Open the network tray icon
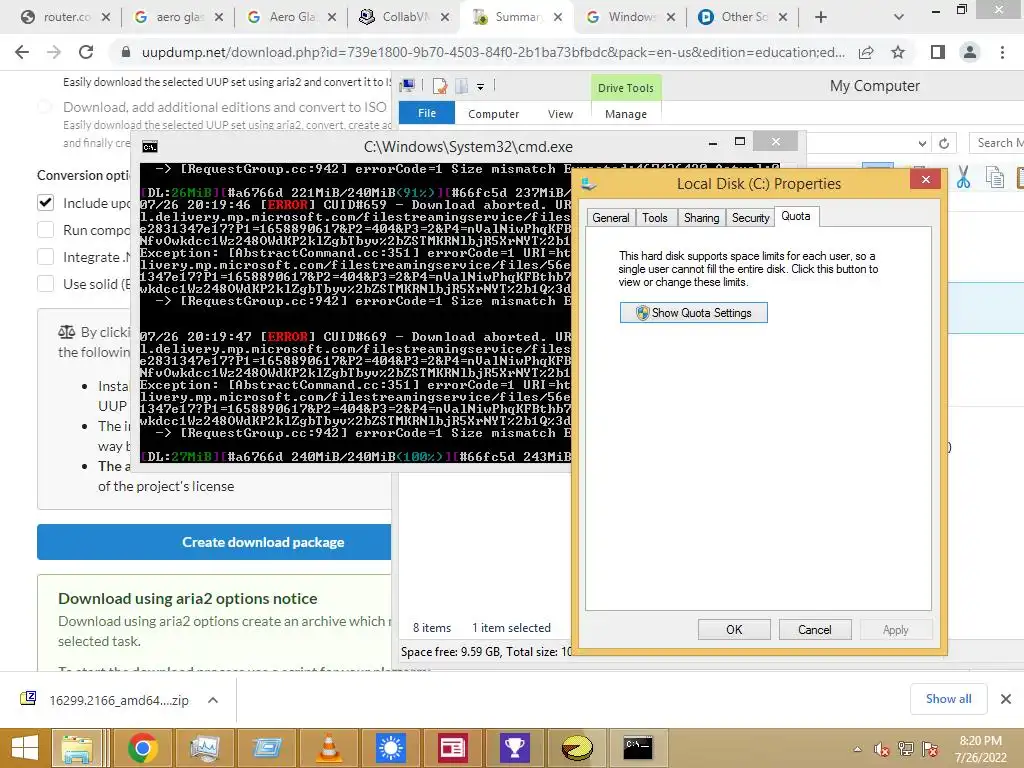1024x768 pixels. tap(906, 749)
